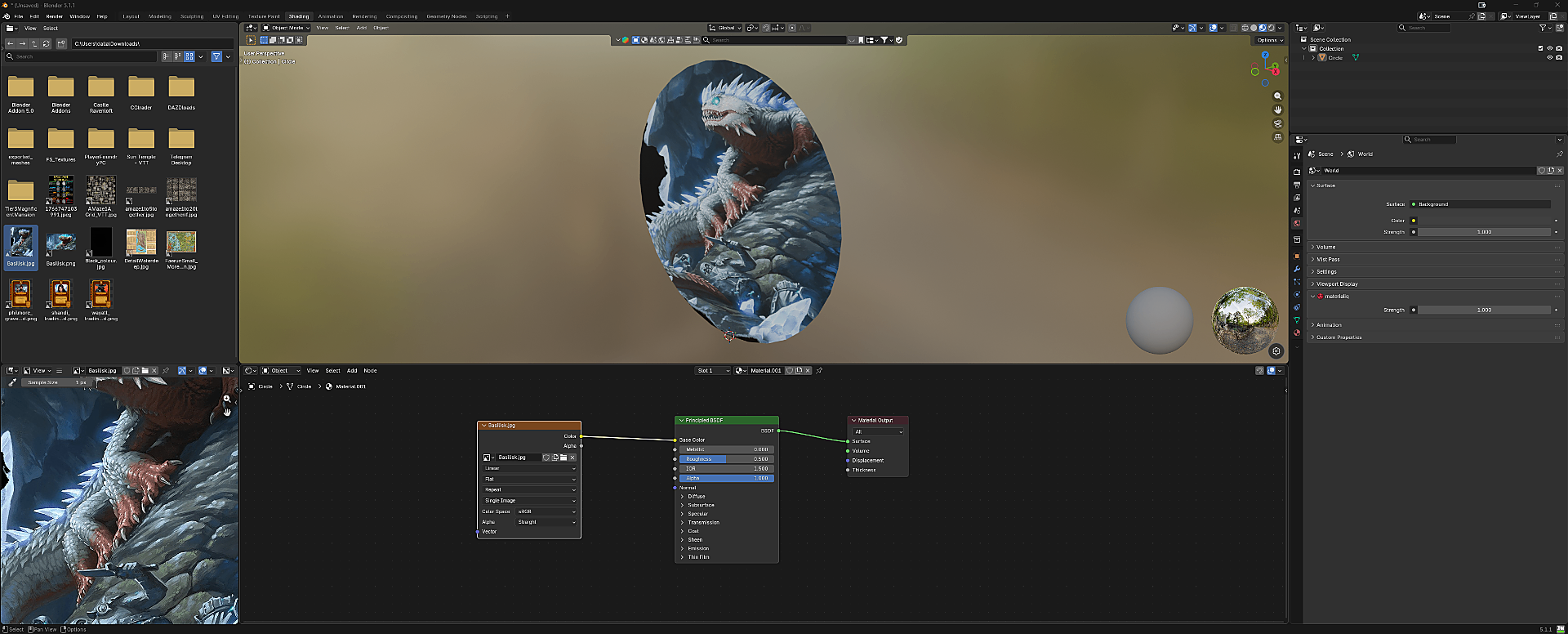The image size is (1568, 634).
Task: Click the file path field C:\Users
Action: pos(154,43)
